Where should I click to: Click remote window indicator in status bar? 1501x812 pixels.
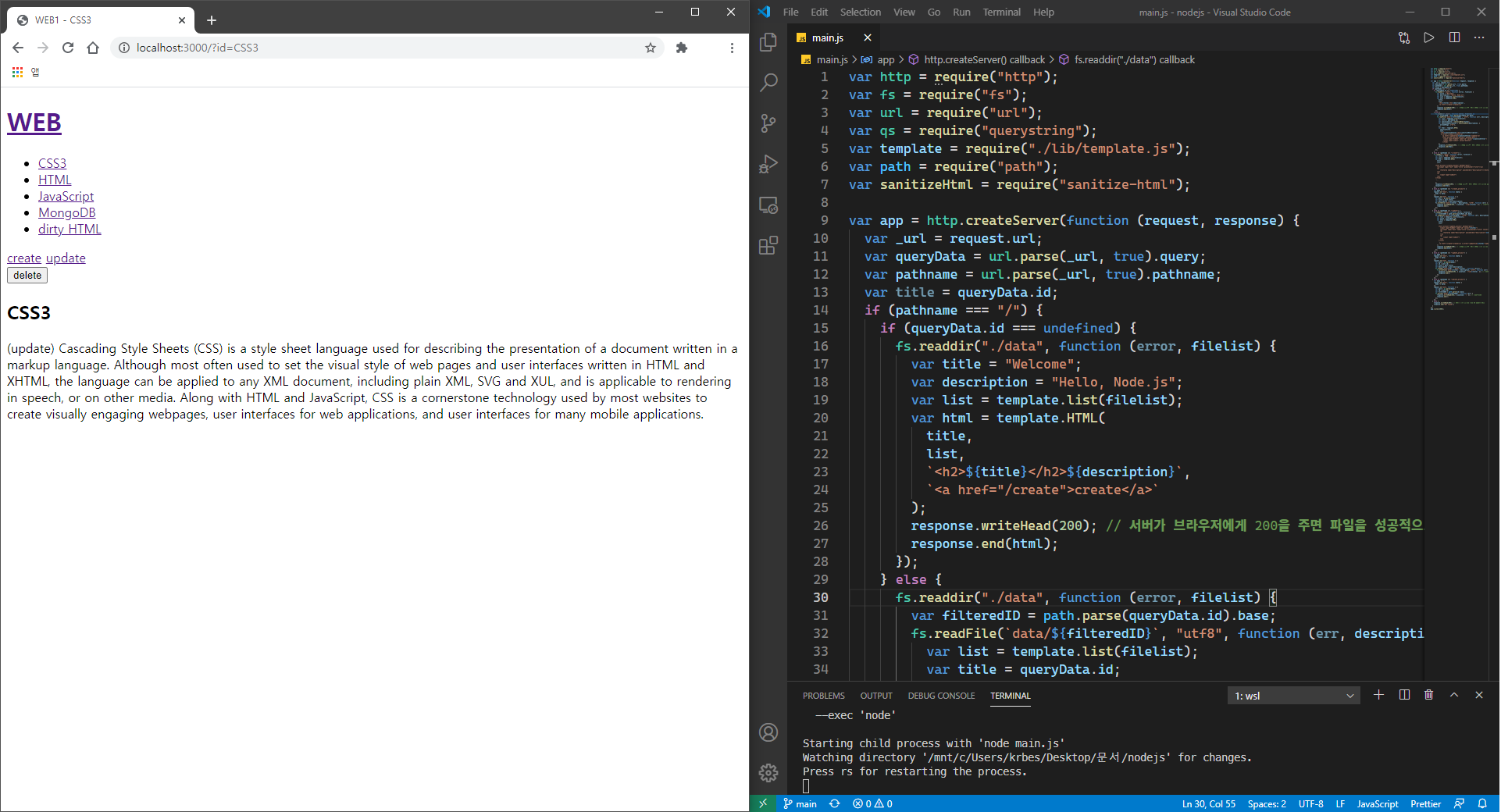tap(763, 803)
